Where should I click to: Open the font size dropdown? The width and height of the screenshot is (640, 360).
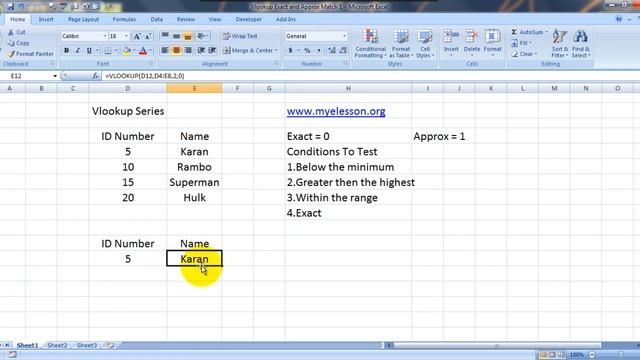click(126, 36)
